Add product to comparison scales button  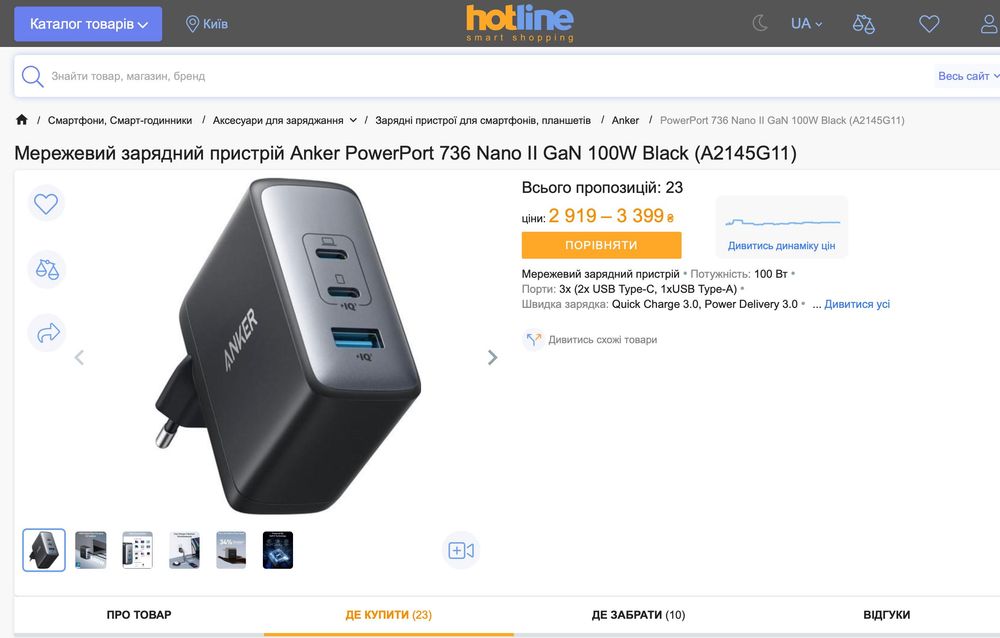pyautogui.click(x=47, y=269)
